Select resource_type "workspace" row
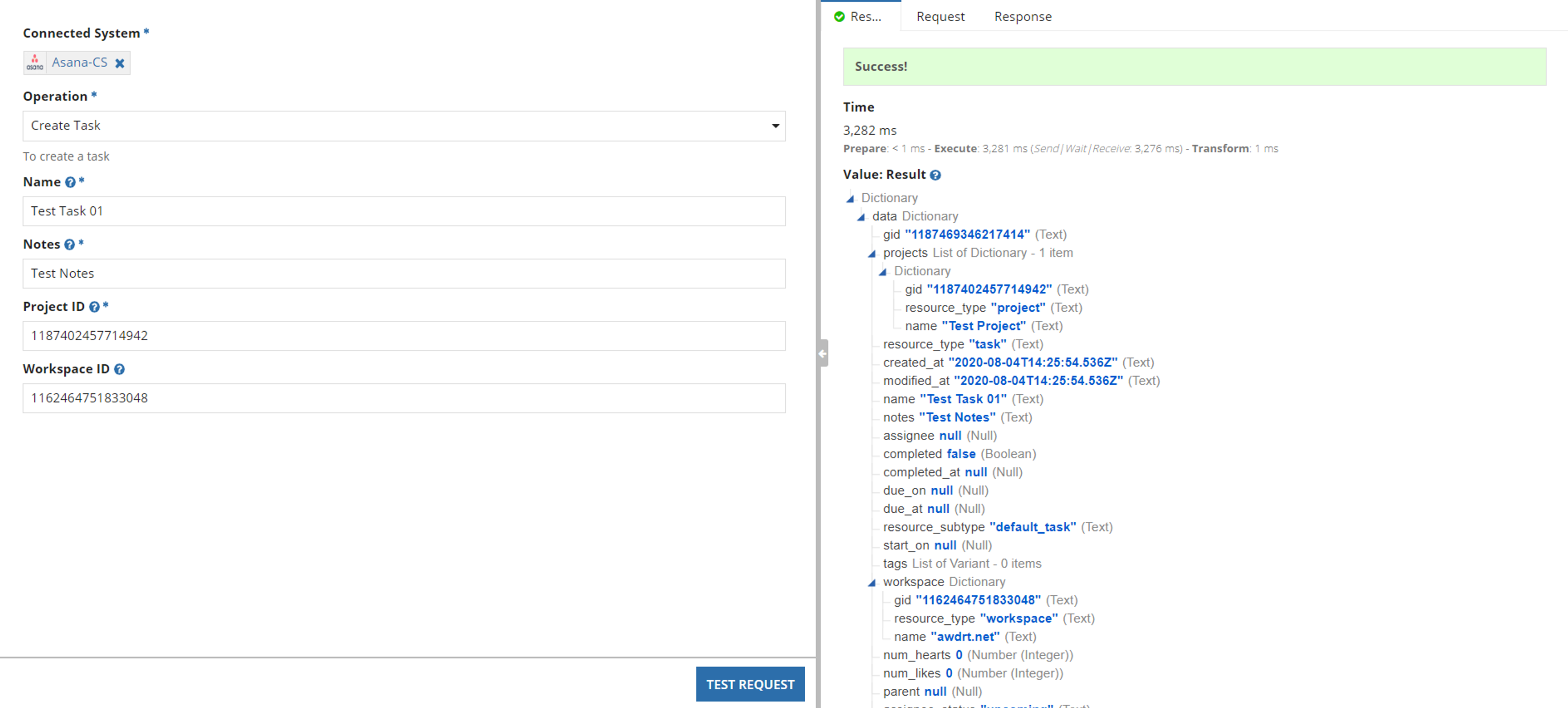 pyautogui.click(x=994, y=618)
